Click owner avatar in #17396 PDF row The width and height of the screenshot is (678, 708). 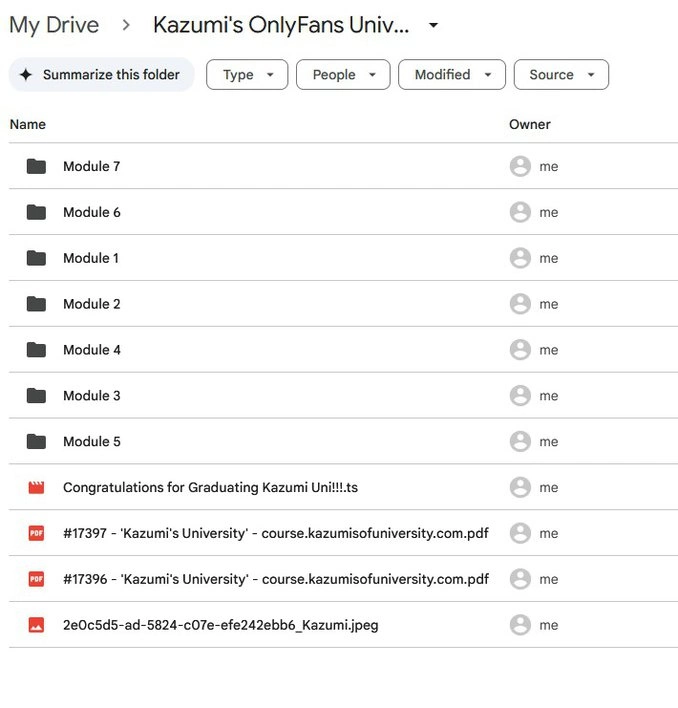(x=520, y=579)
